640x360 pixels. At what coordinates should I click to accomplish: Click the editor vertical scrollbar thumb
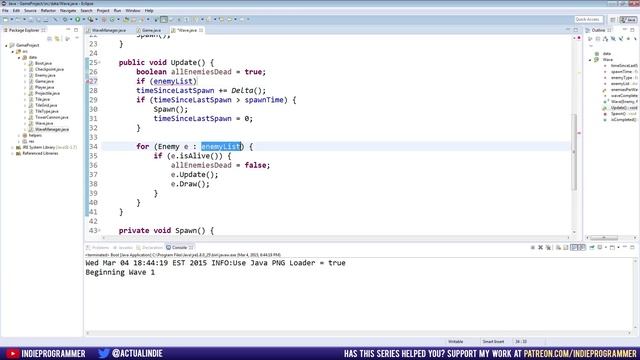point(574,152)
